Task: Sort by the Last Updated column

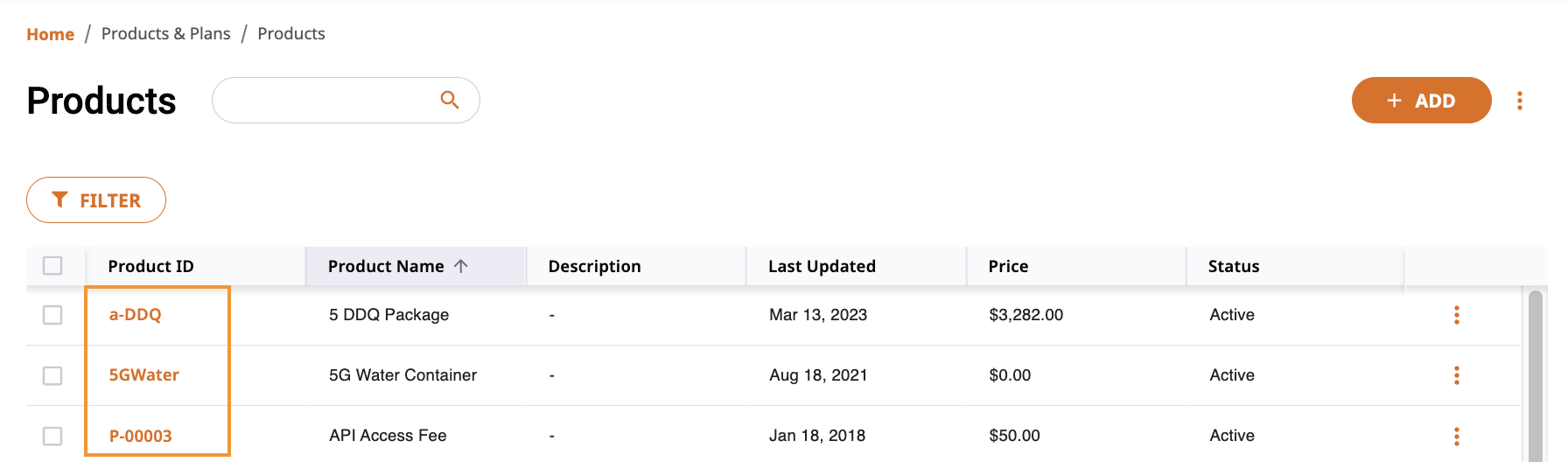Action: (x=822, y=266)
